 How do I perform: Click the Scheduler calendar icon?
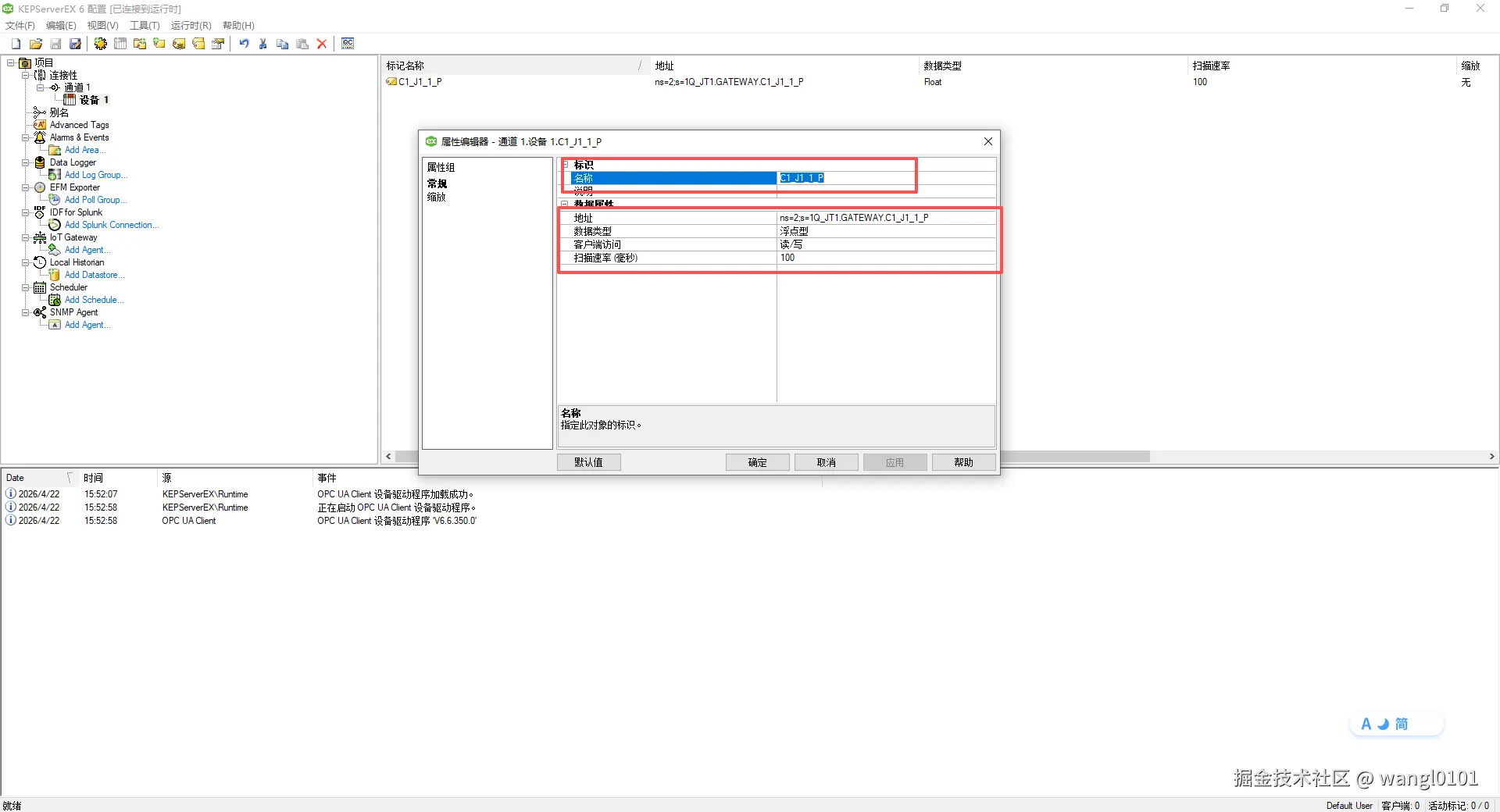tap(40, 287)
